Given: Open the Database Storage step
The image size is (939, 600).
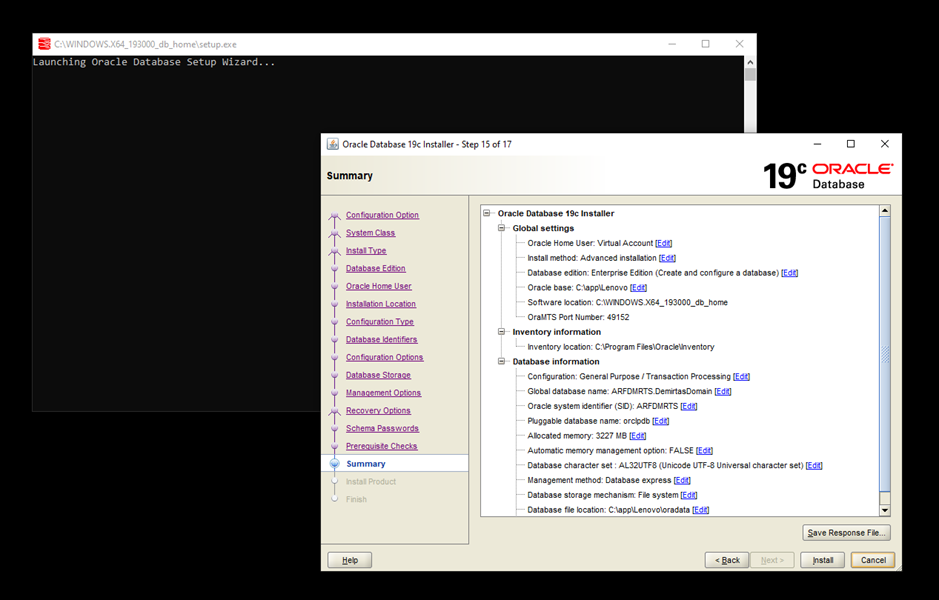Looking at the screenshot, I should (x=378, y=375).
